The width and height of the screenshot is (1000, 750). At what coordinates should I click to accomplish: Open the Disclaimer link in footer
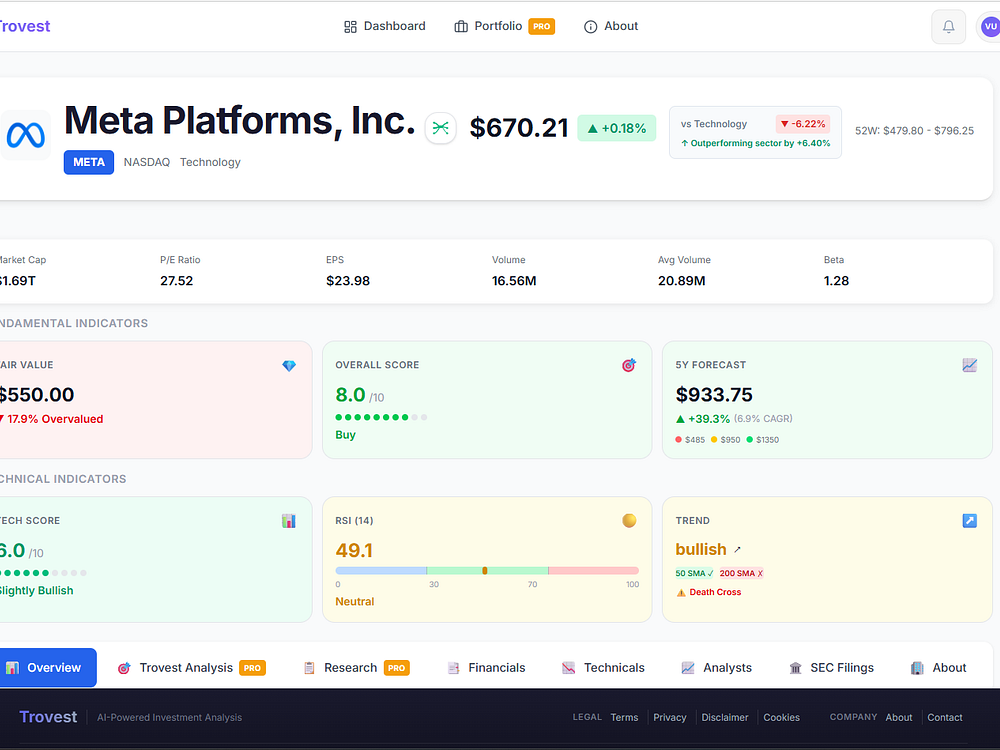pyautogui.click(x=724, y=717)
